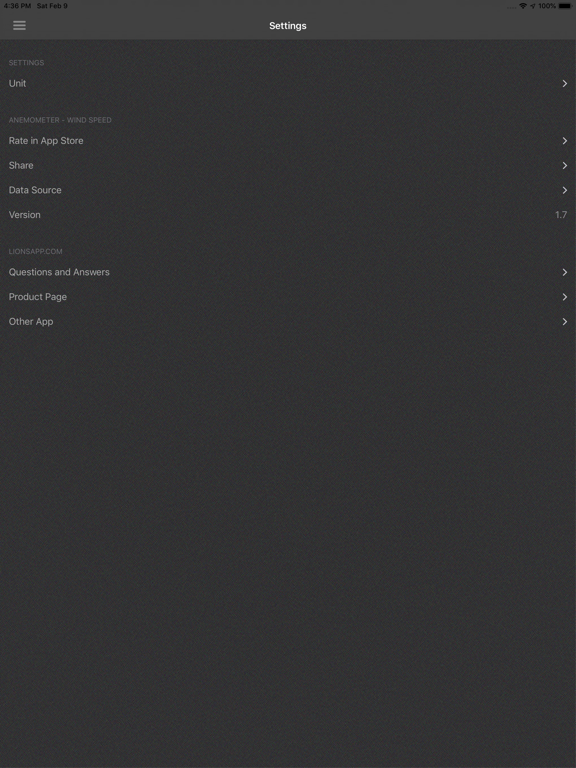This screenshot has height=768, width=576.
Task: Open the Data Source entry
Action: click(x=288, y=190)
